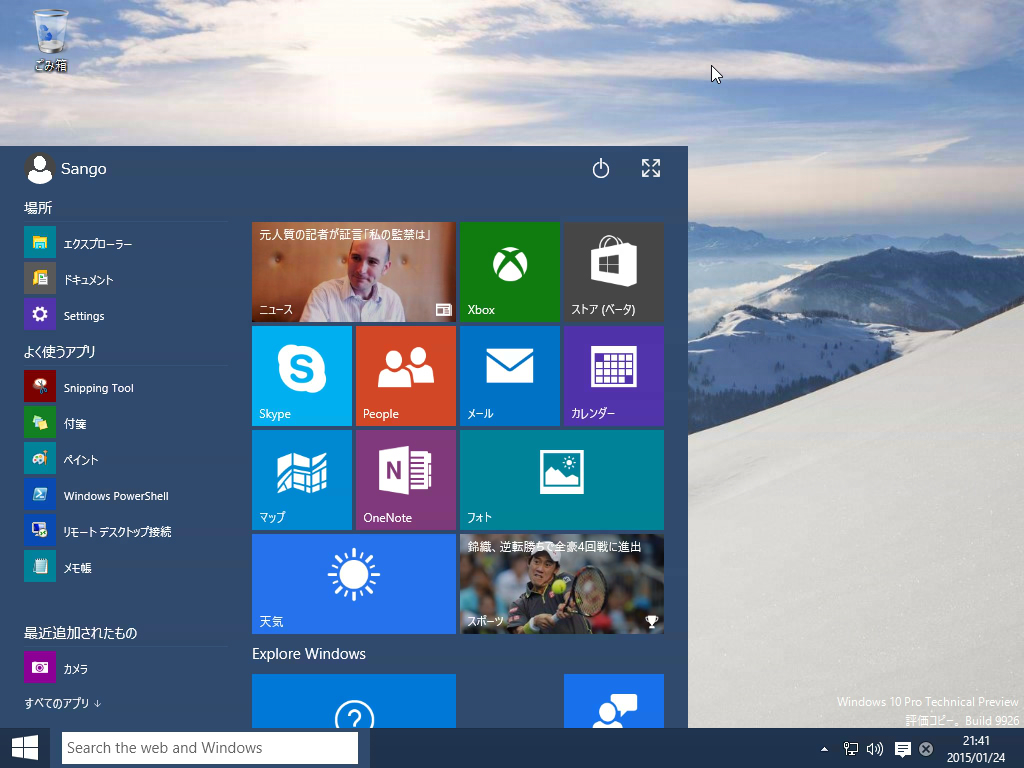Launch the カメラ camera app

click(x=125, y=667)
